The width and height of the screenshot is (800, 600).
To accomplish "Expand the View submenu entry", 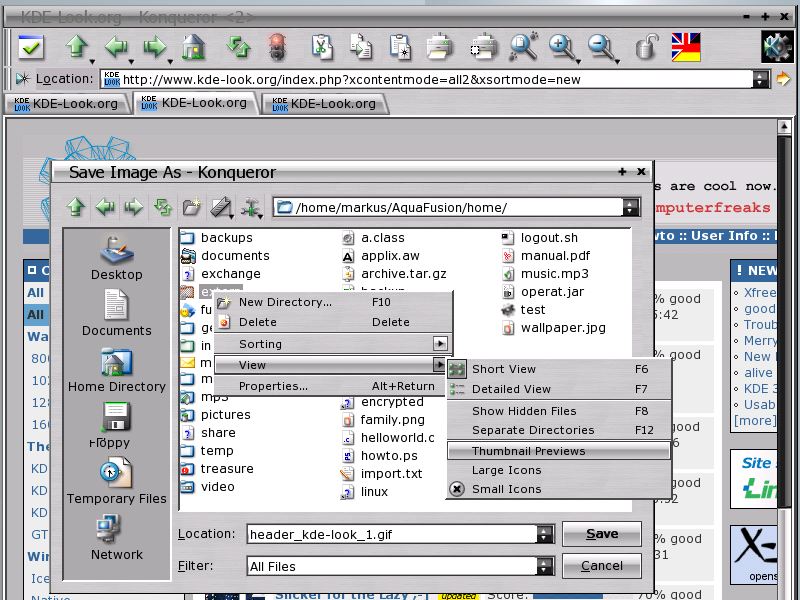I will pos(333,365).
